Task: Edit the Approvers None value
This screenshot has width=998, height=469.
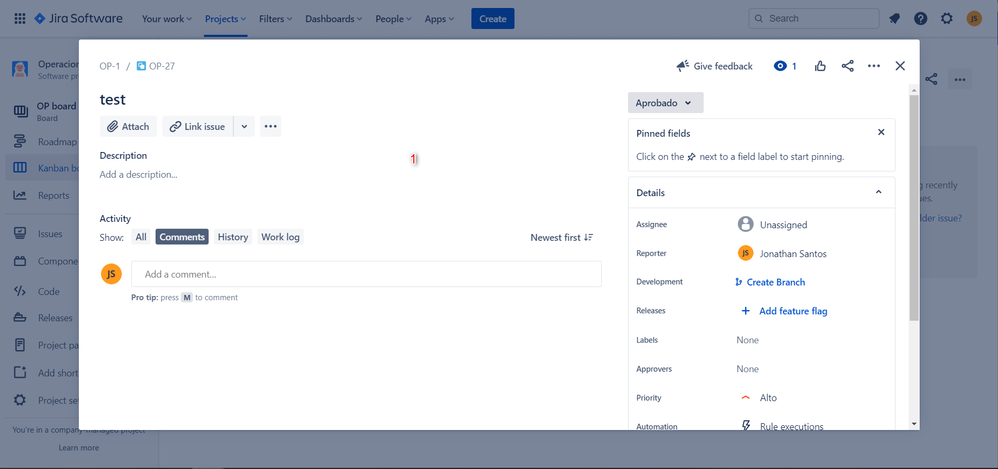Action: pos(747,369)
